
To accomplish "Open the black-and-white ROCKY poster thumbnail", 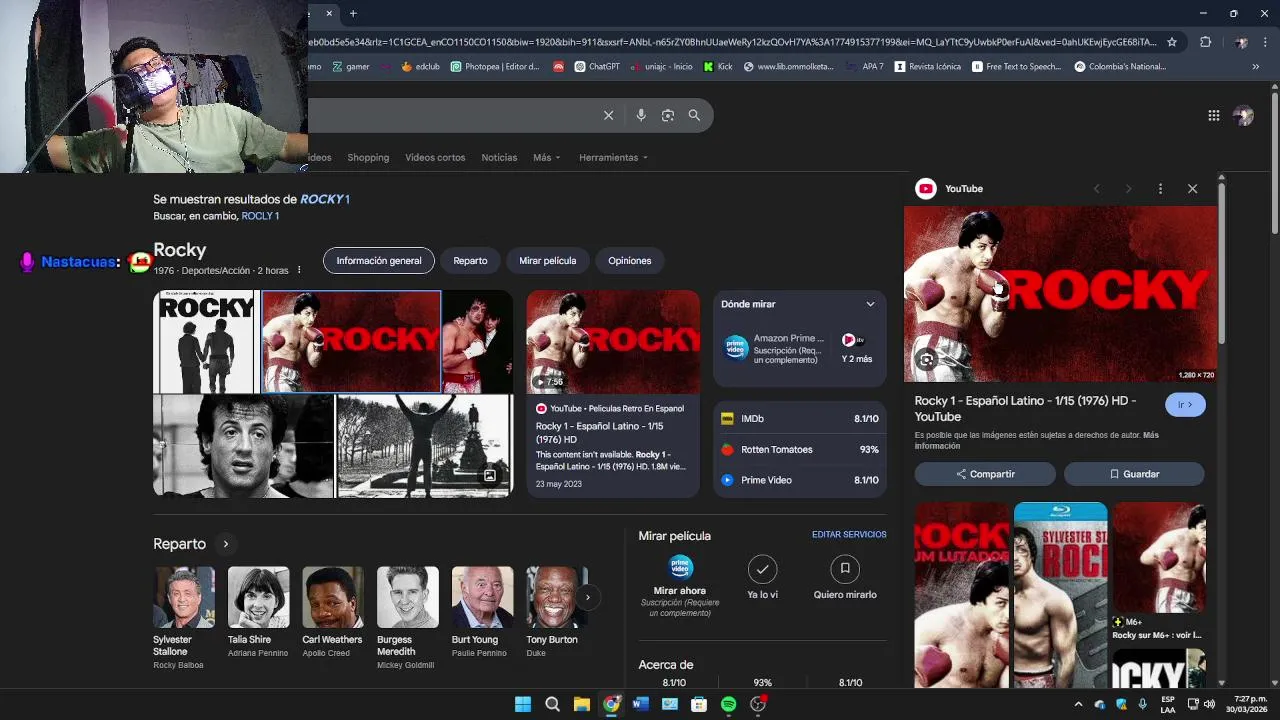I will tap(206, 341).
